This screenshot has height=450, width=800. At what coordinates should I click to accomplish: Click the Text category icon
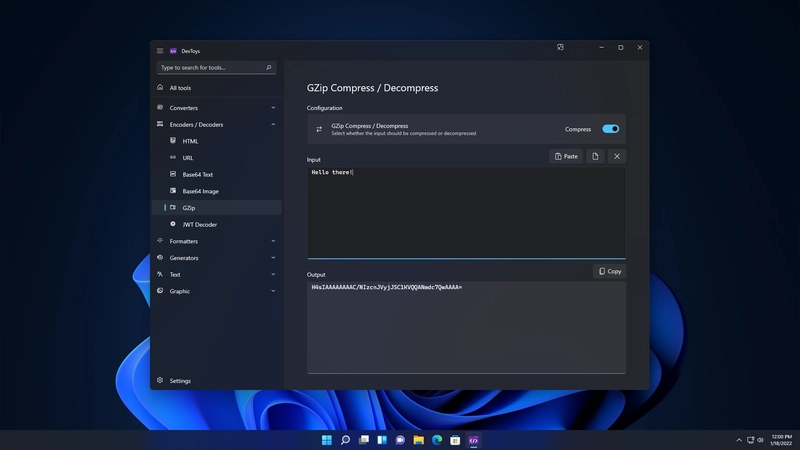tap(160, 274)
